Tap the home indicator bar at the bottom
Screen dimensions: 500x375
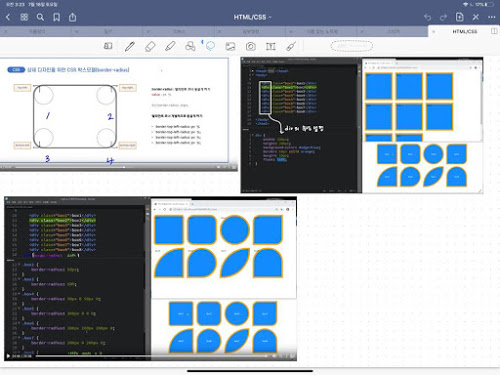coord(250,370)
